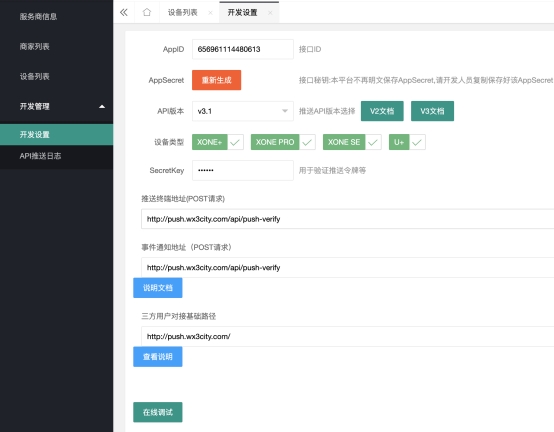
Task: Open the API版本 v3.1 dropdown
Action: pos(243,111)
